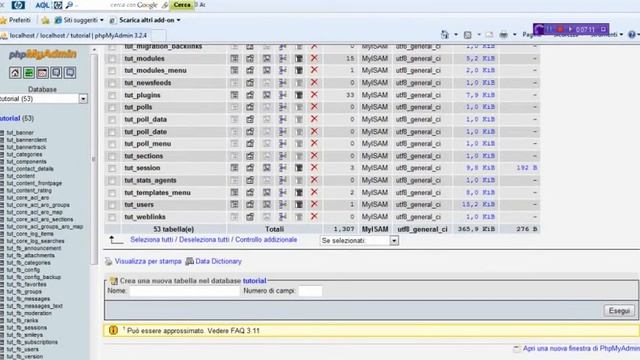Open the Strumenti menu dropdown
The height and width of the screenshot is (360, 640).
[x=607, y=35]
